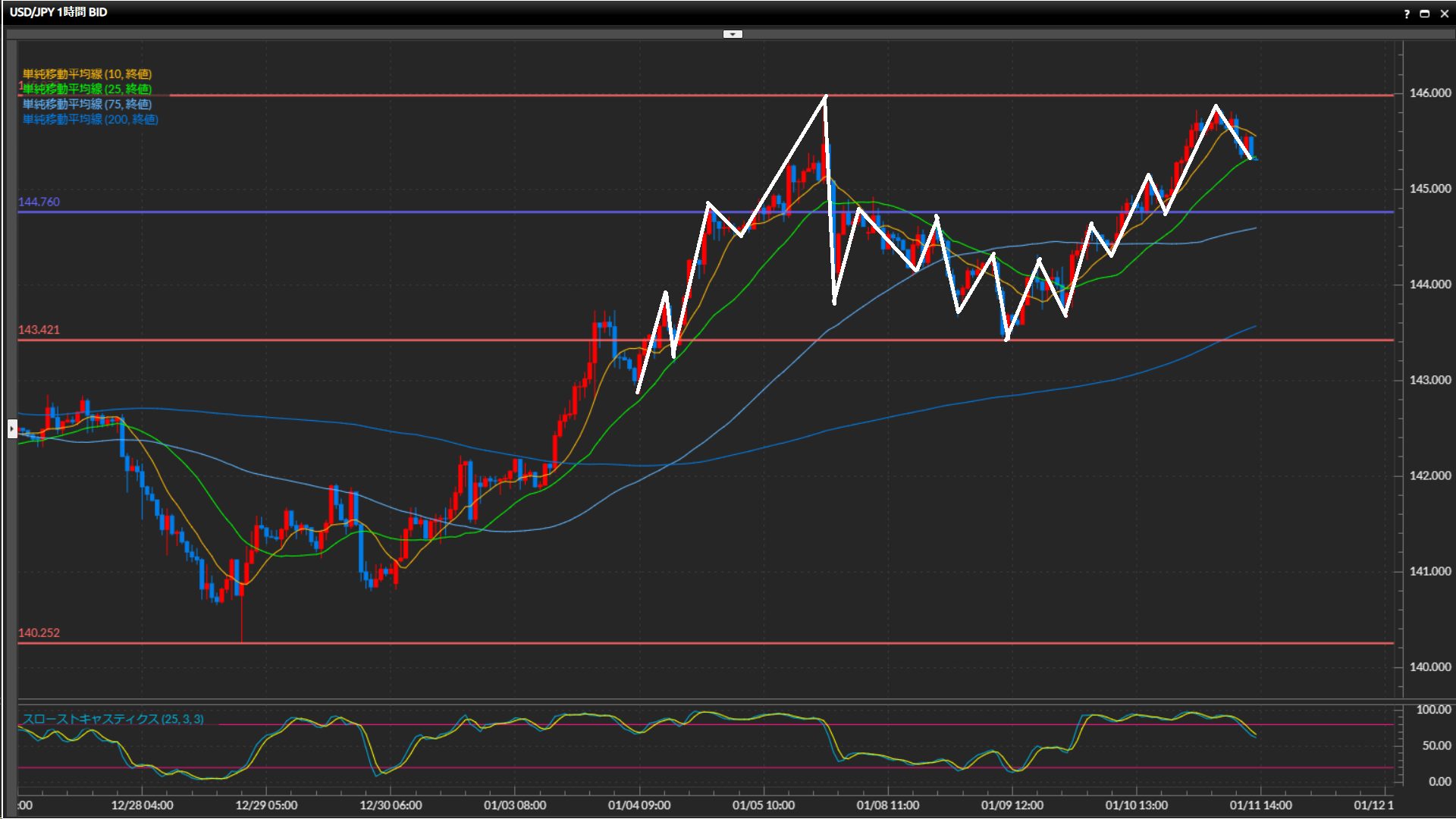
Task: Click 12/29 05:00 on the time axis
Action: [266, 805]
